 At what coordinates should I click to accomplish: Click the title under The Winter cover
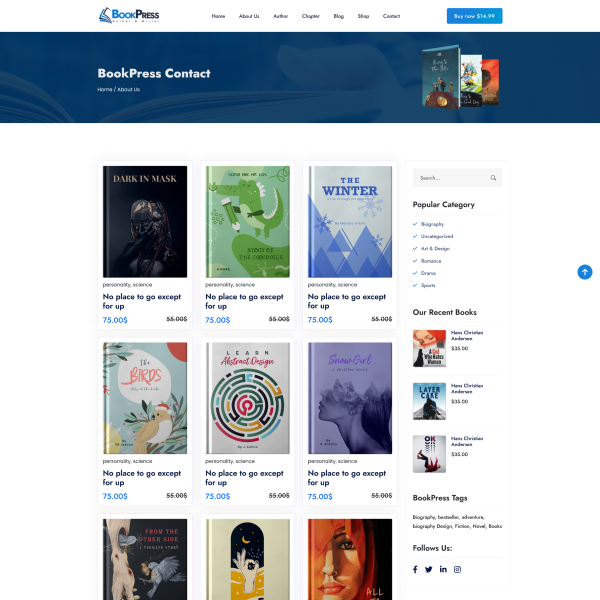[347, 301]
